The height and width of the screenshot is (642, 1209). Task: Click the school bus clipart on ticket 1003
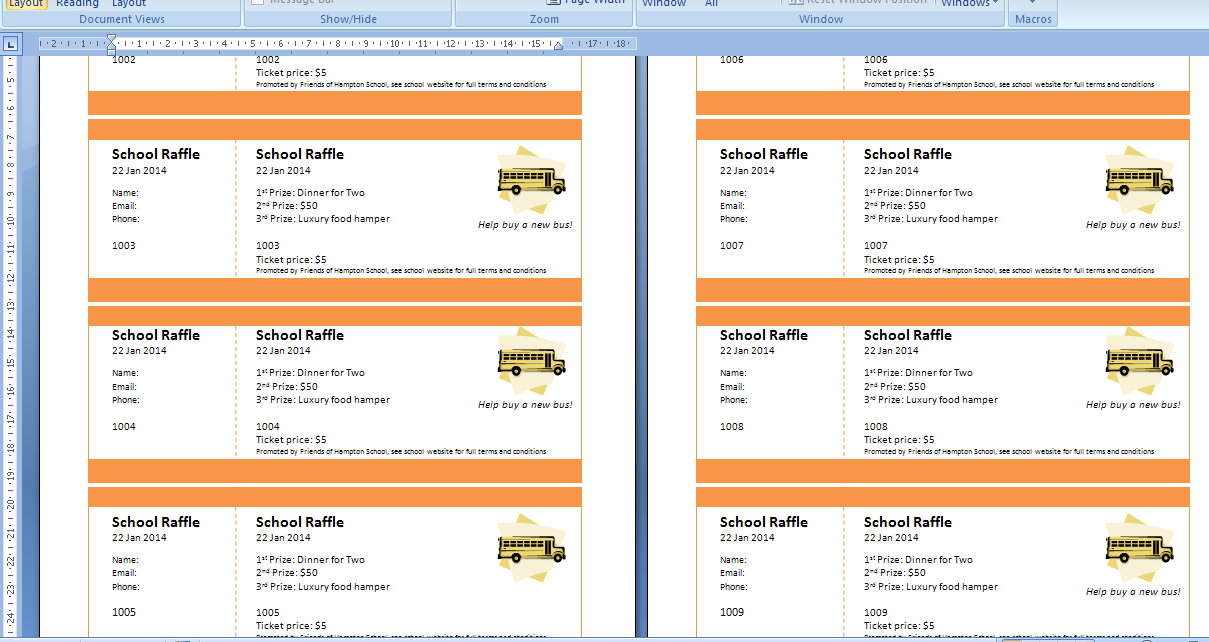[529, 181]
